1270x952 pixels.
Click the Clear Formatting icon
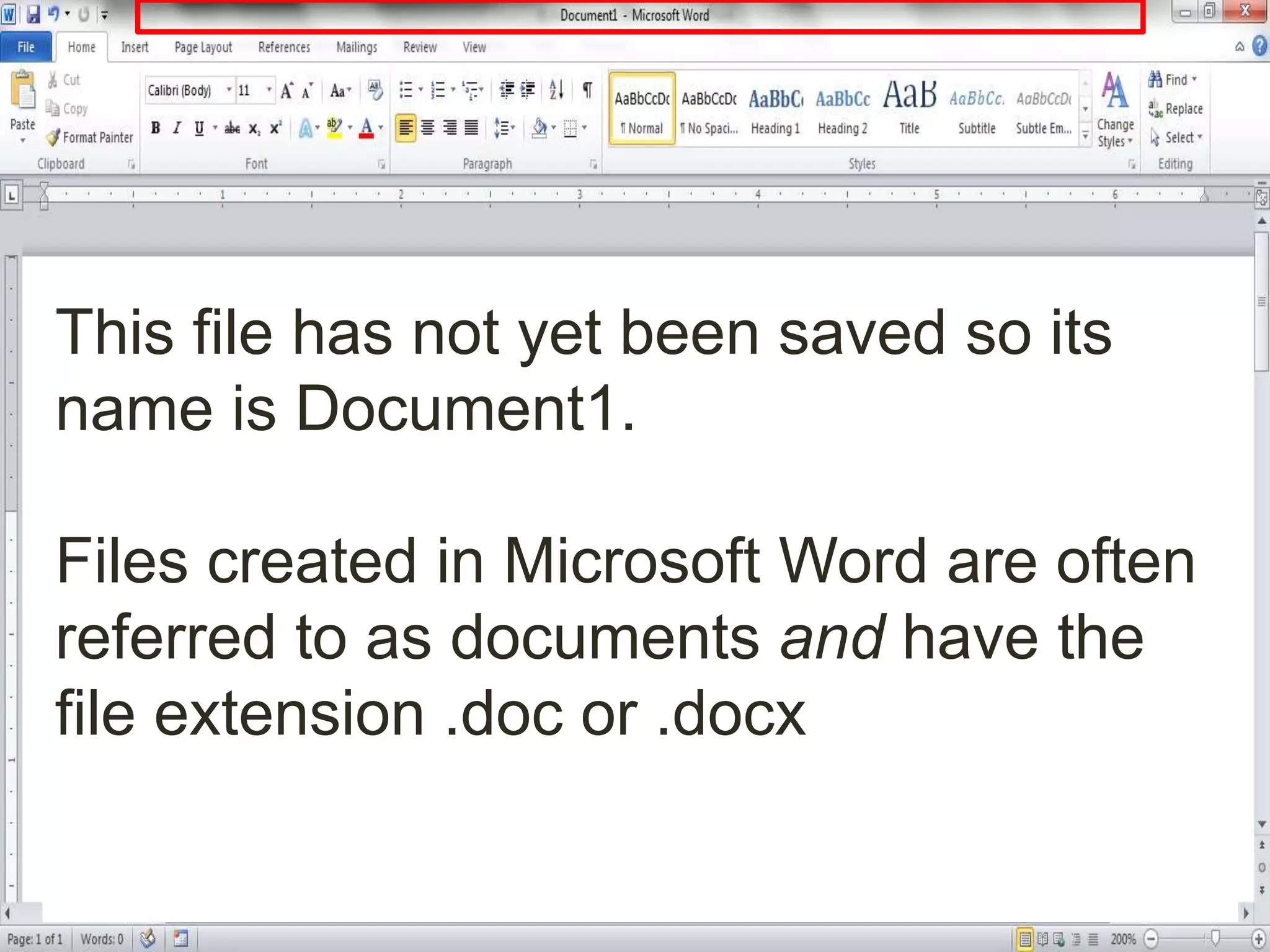tap(375, 90)
